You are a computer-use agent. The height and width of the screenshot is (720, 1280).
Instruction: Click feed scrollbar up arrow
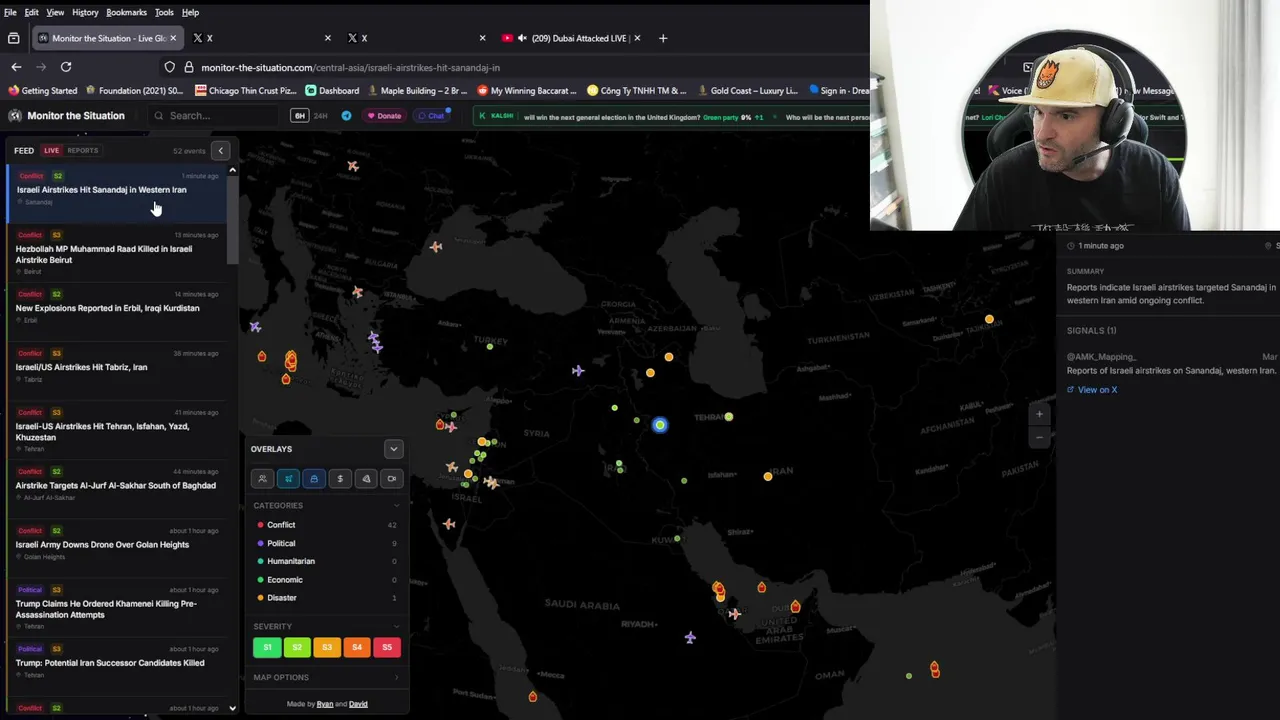click(232, 171)
